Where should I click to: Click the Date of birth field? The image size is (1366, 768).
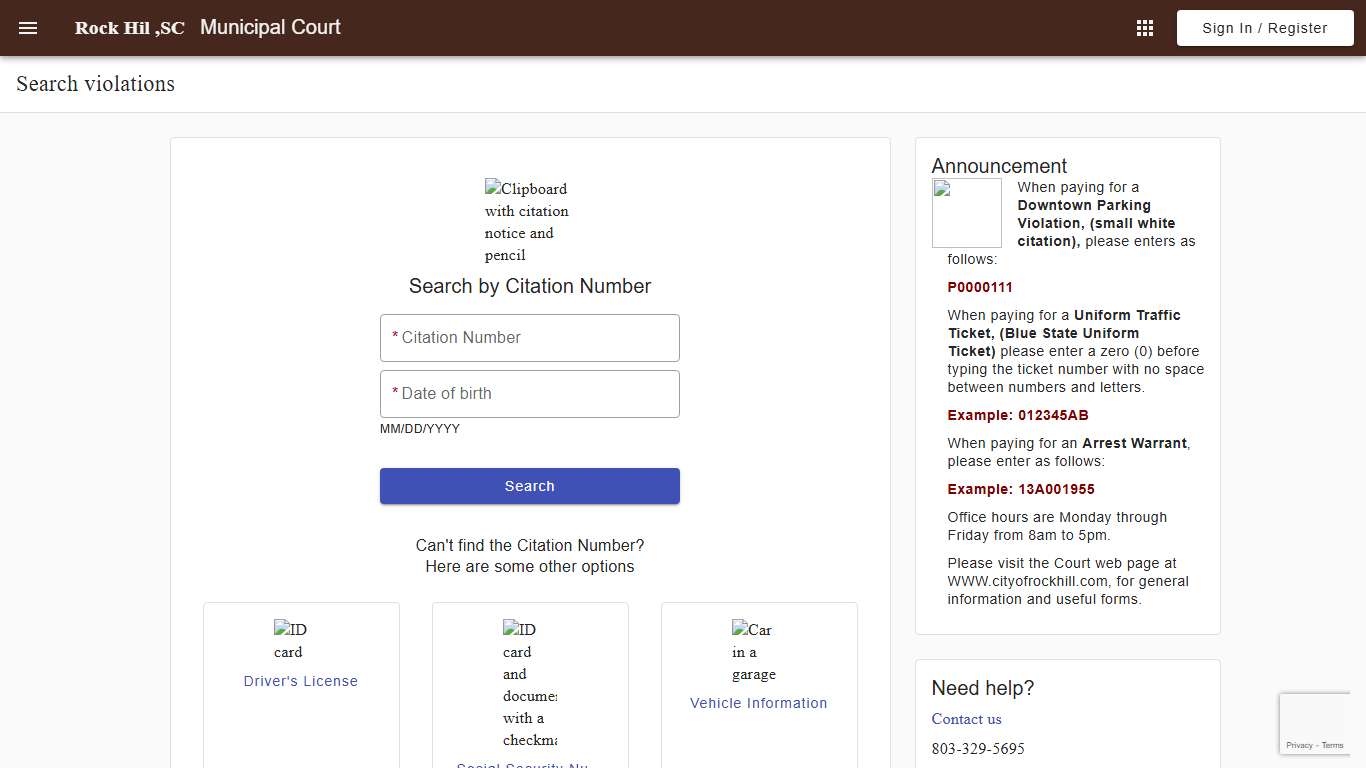click(x=529, y=393)
